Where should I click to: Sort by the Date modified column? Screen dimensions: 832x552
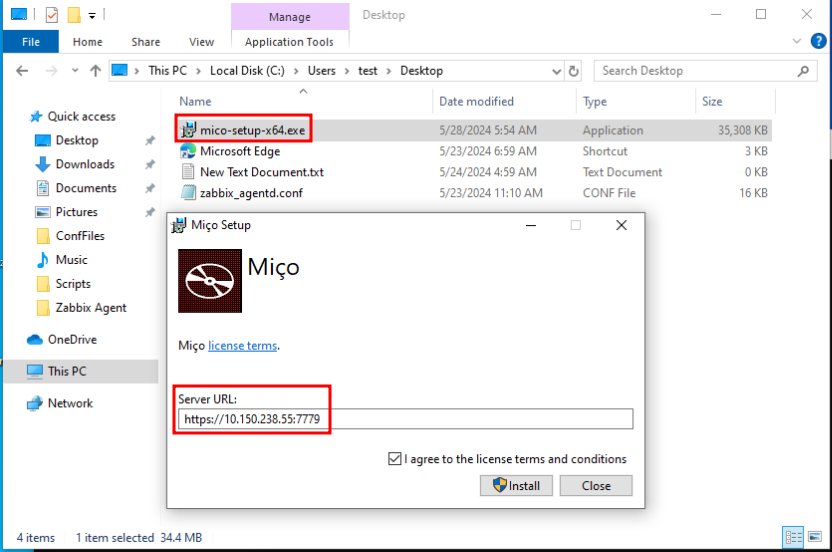(476, 101)
